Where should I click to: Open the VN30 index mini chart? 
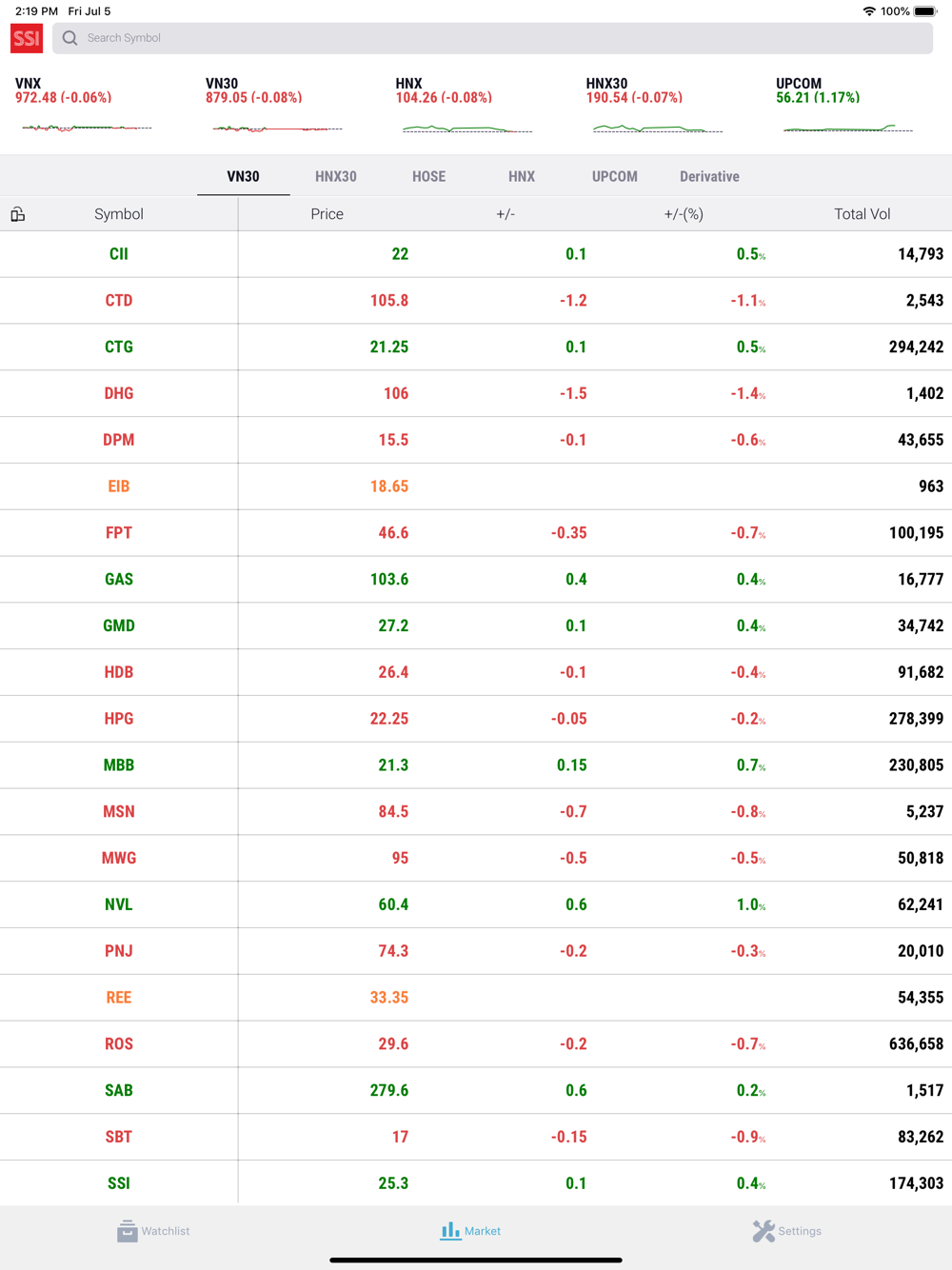pyautogui.click(x=277, y=128)
